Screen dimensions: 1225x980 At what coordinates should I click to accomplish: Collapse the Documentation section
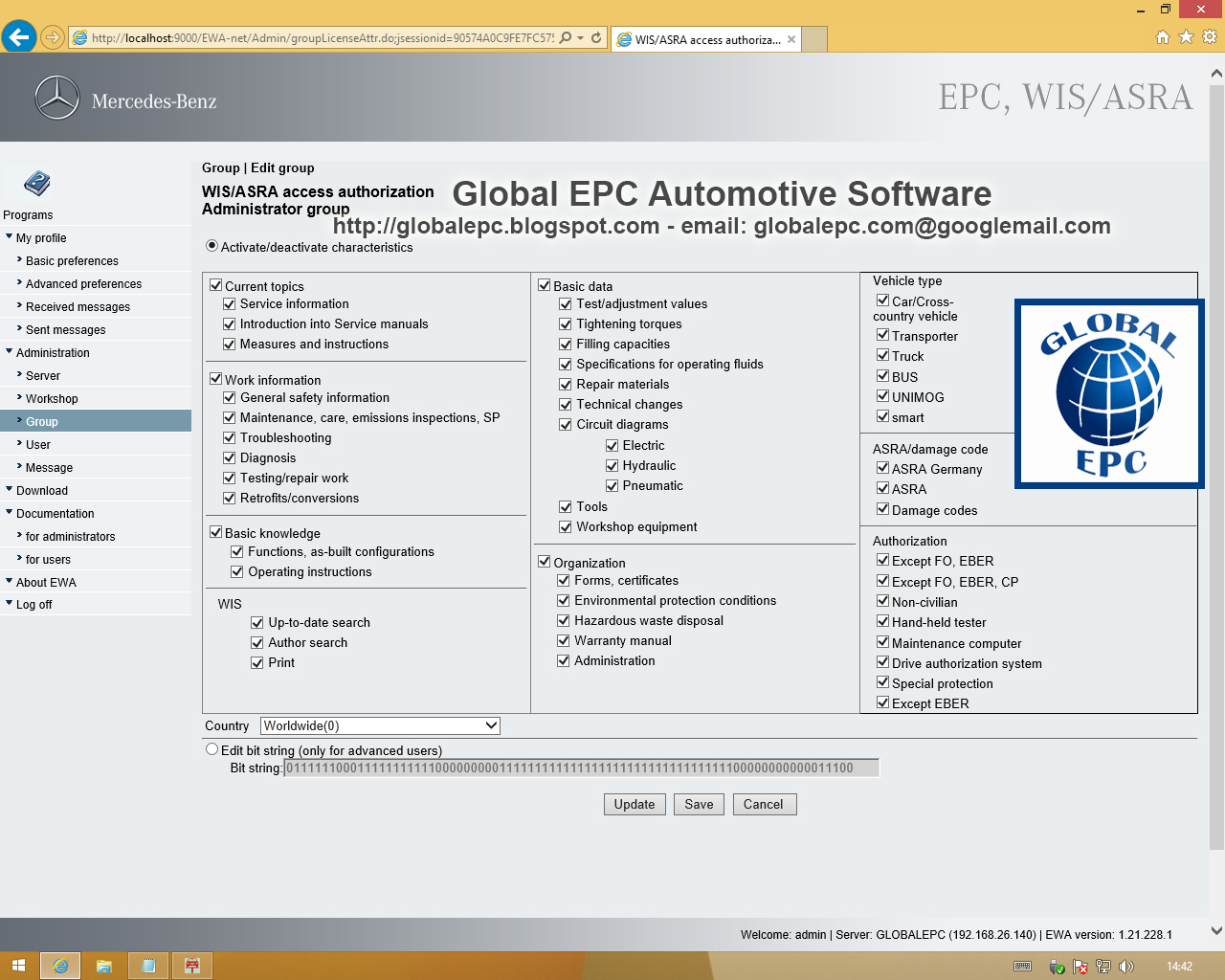tap(10, 512)
